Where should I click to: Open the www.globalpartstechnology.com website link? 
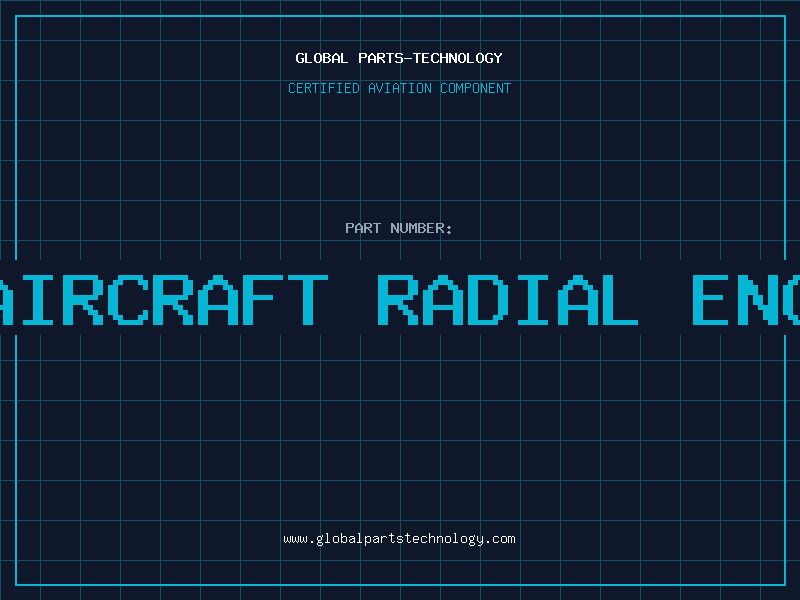click(x=399, y=539)
